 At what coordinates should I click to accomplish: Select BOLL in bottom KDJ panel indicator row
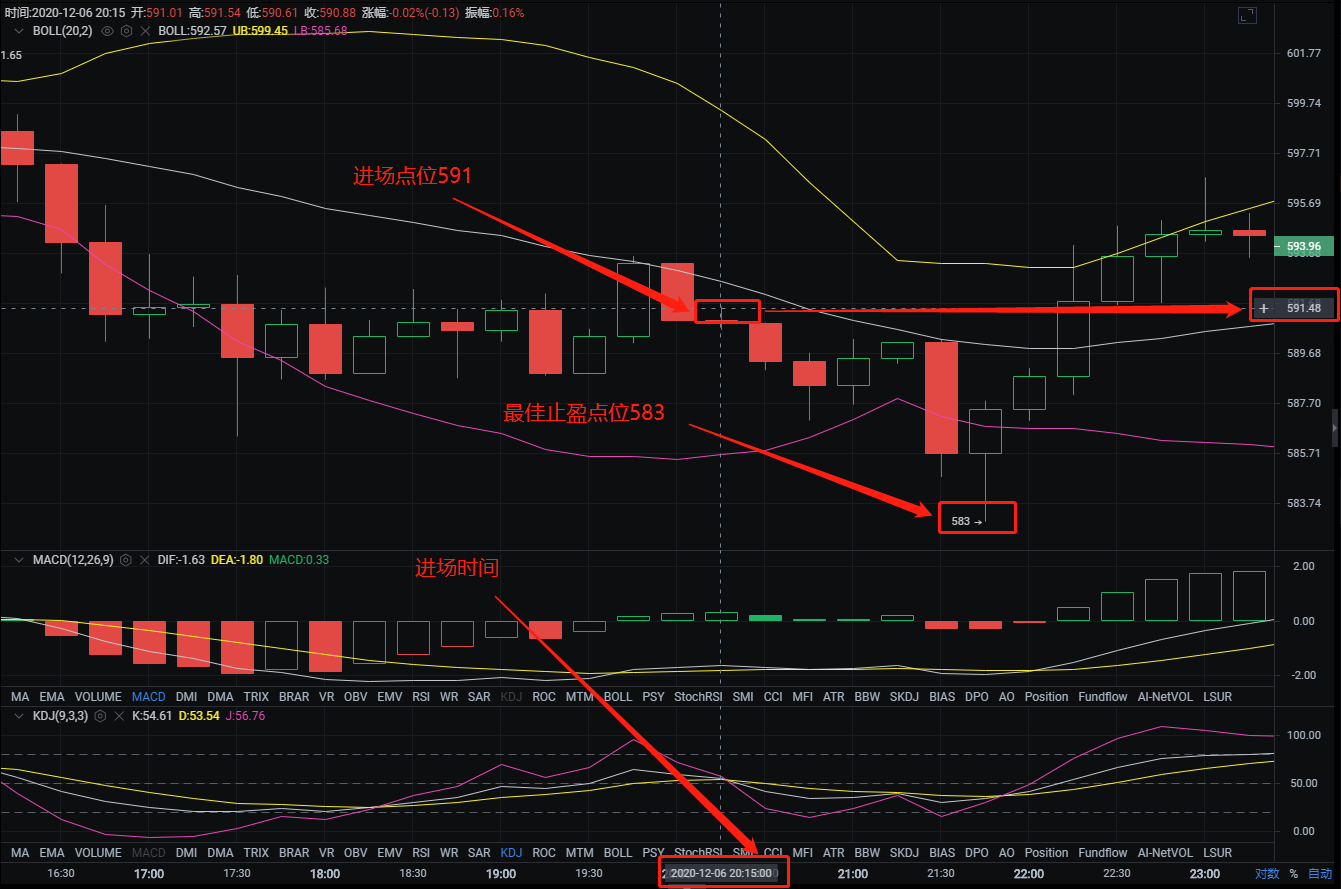click(618, 853)
